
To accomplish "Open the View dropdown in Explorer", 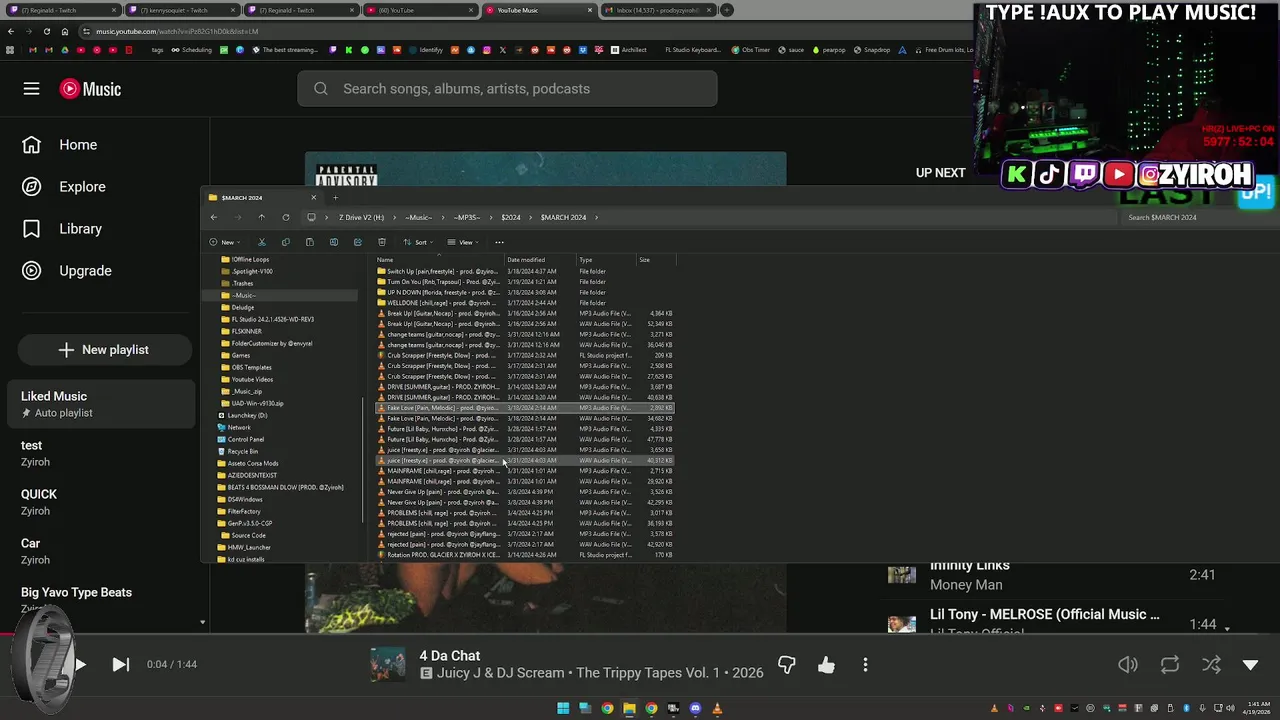I will 463,242.
